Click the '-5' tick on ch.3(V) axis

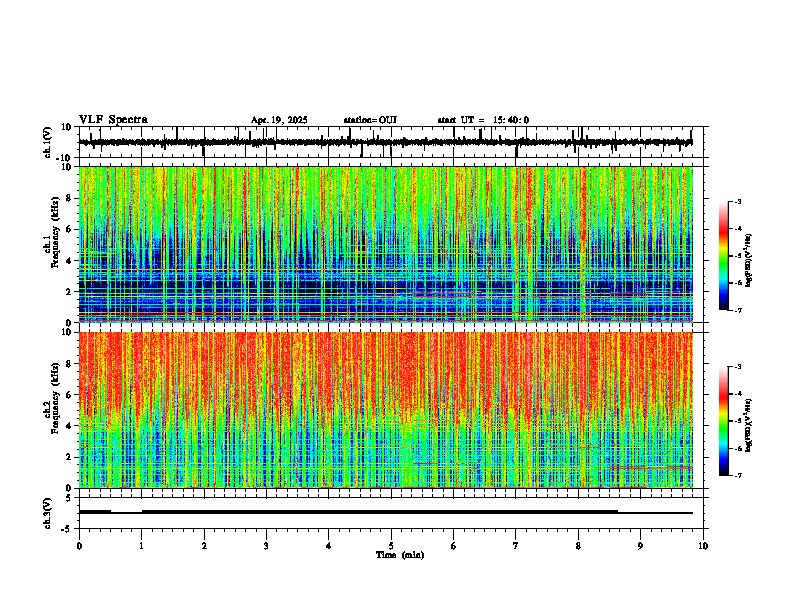pos(67,529)
